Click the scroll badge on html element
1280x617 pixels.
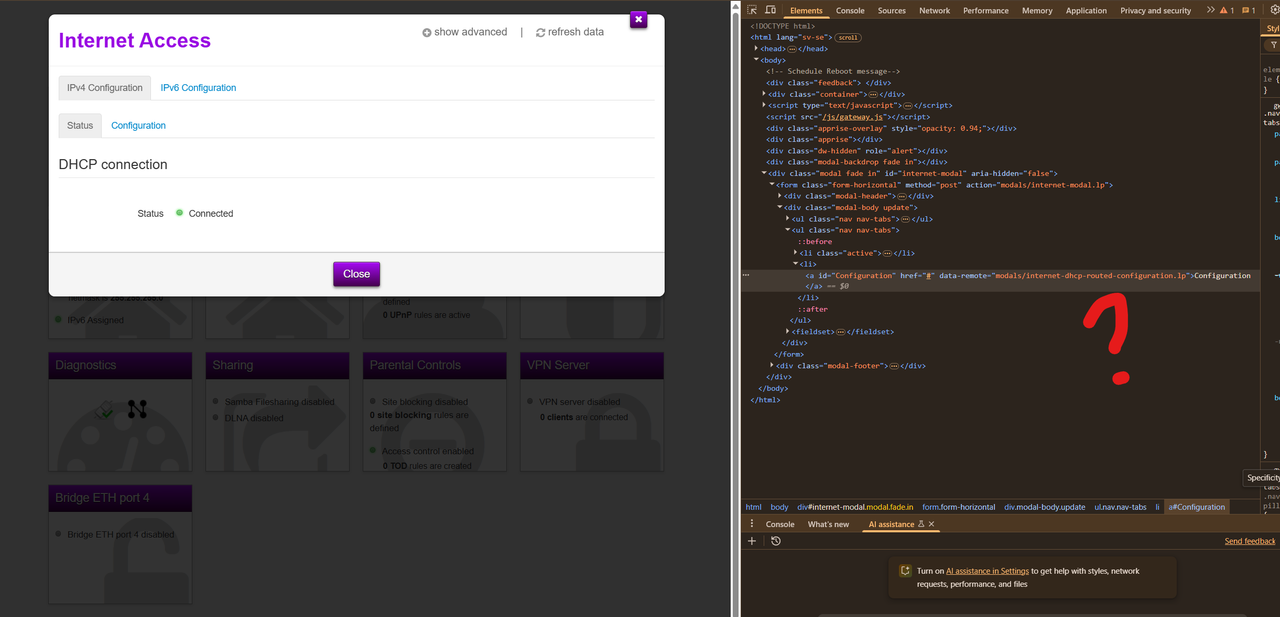(x=848, y=37)
